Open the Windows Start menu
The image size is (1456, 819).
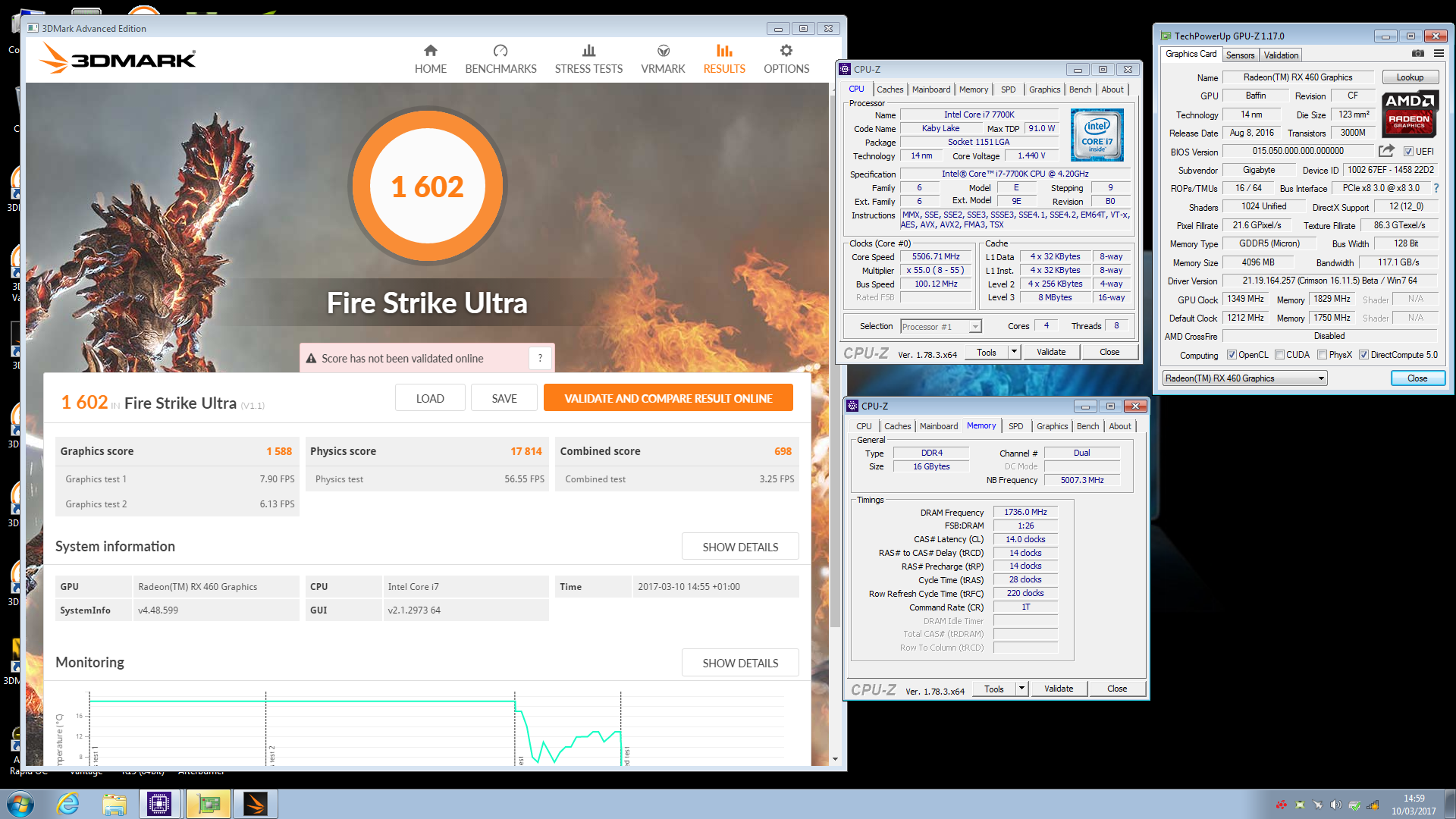pyautogui.click(x=20, y=804)
